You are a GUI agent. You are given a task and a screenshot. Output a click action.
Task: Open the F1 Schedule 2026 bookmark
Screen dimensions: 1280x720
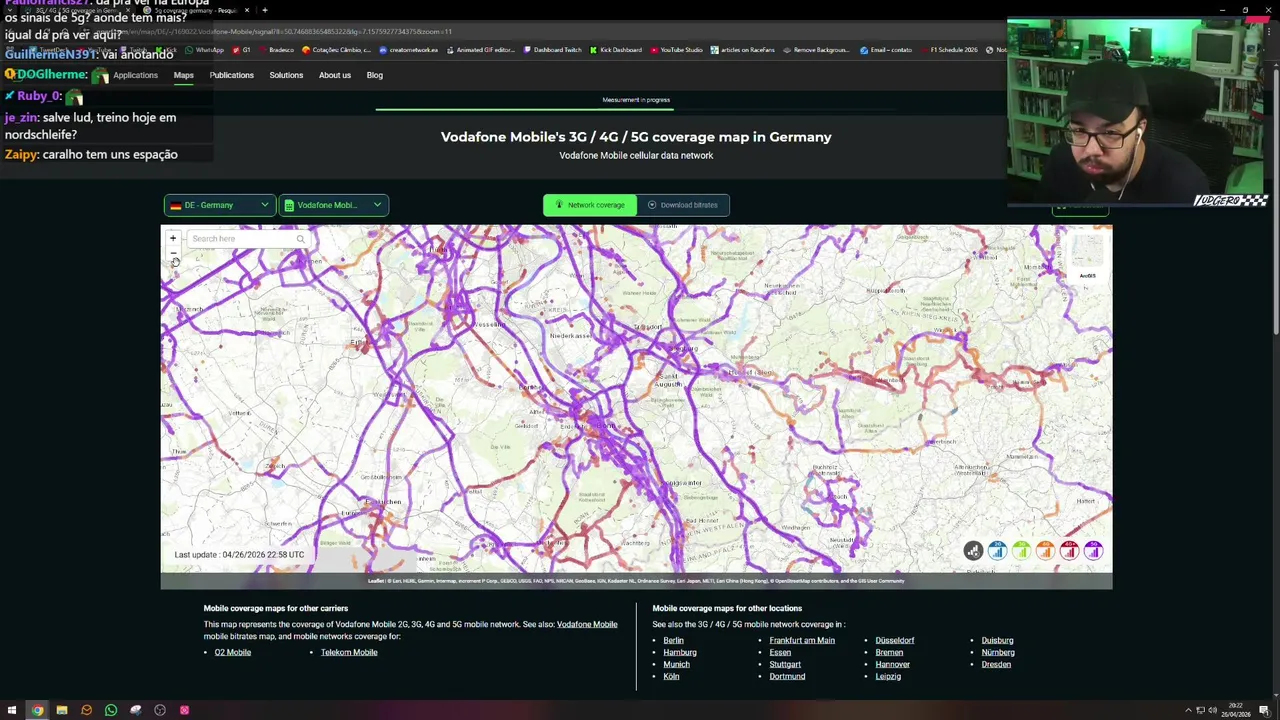(948, 50)
